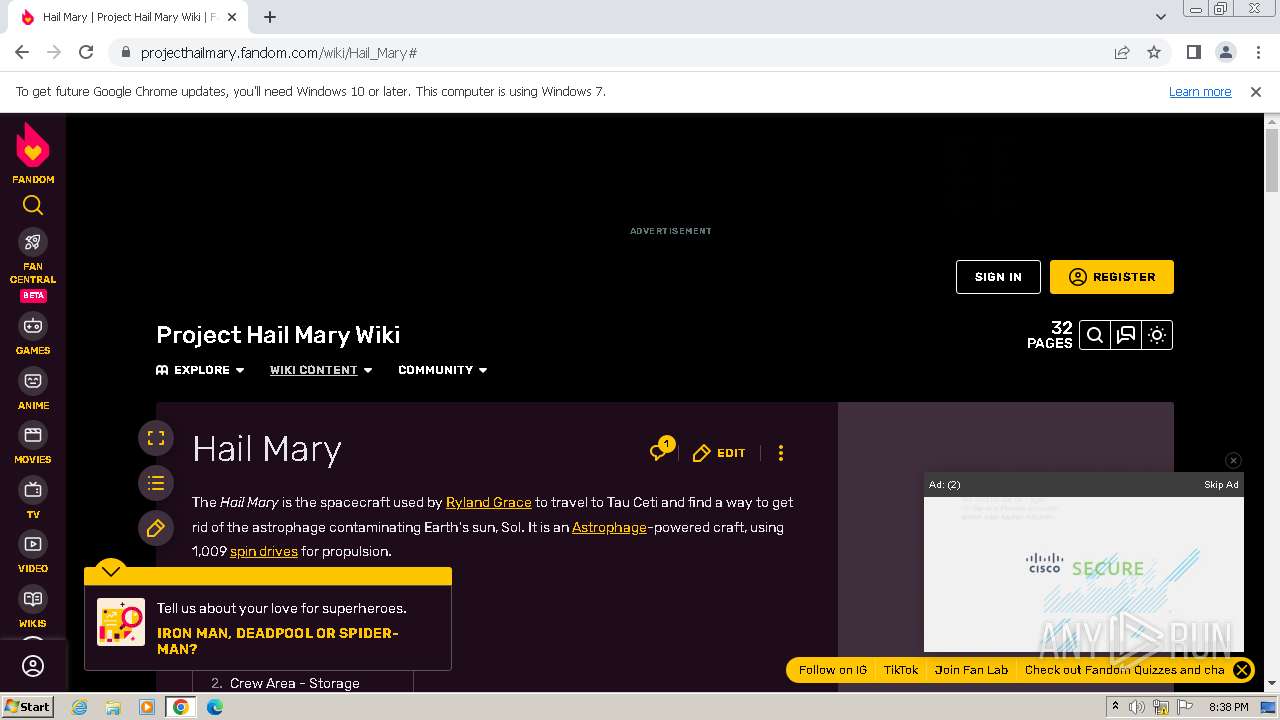The width and height of the screenshot is (1280, 720).
Task: Select the Hail Mary browser tab
Action: tap(126, 17)
